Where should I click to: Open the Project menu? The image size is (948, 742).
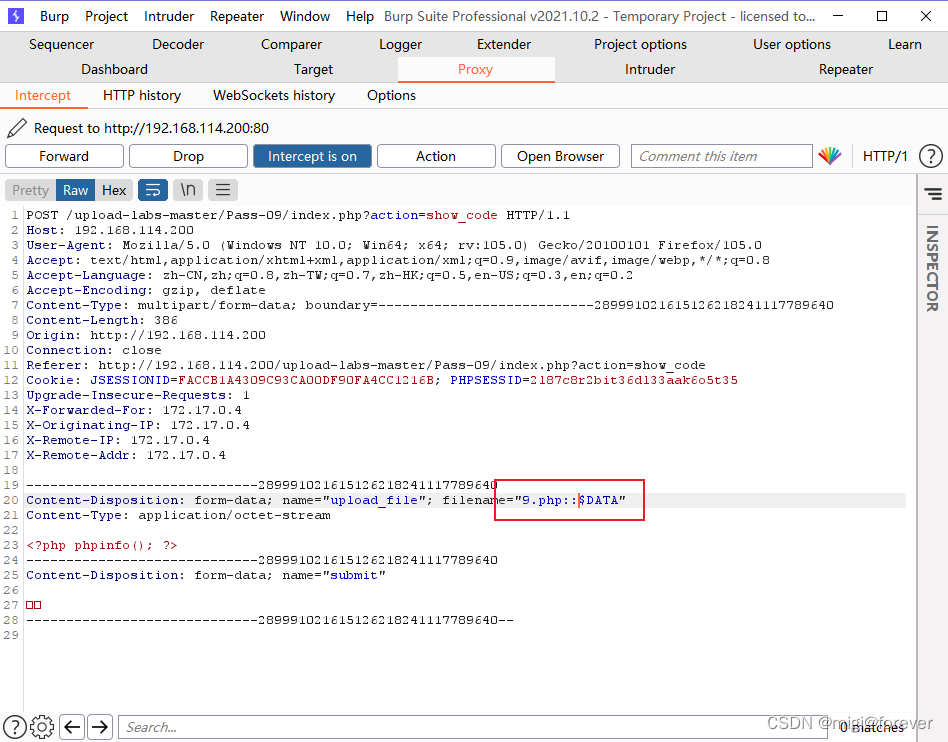tap(106, 16)
